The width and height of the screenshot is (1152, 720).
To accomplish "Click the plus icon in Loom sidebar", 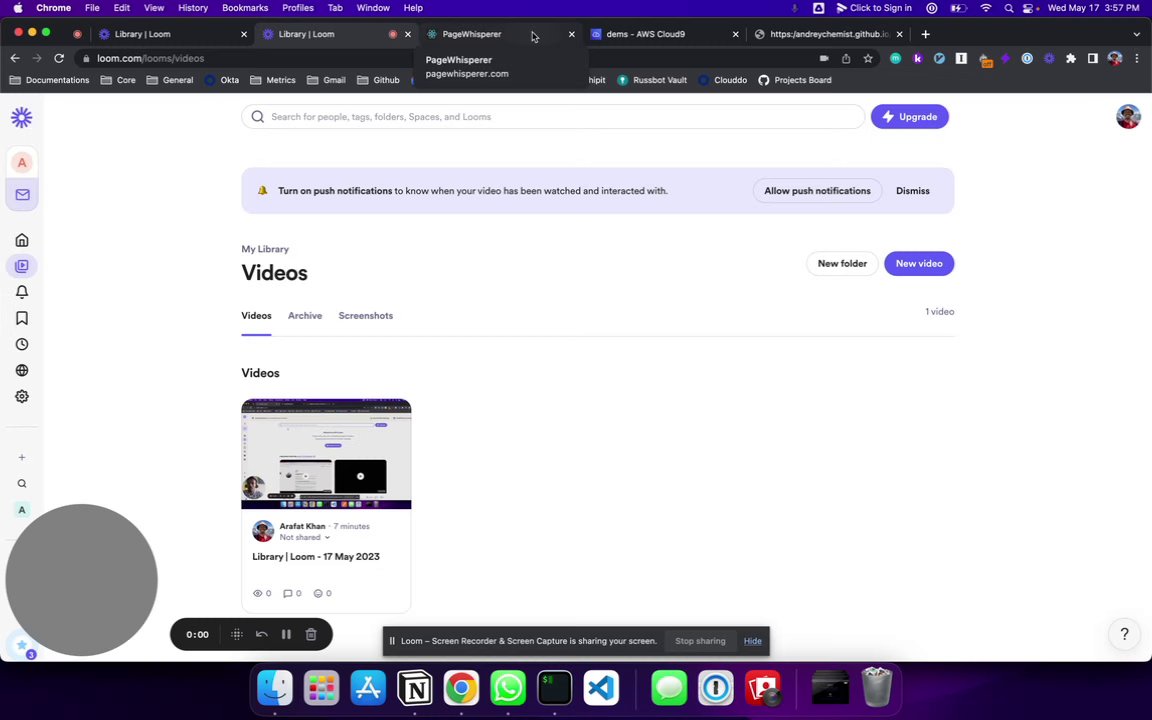I will coord(22,457).
